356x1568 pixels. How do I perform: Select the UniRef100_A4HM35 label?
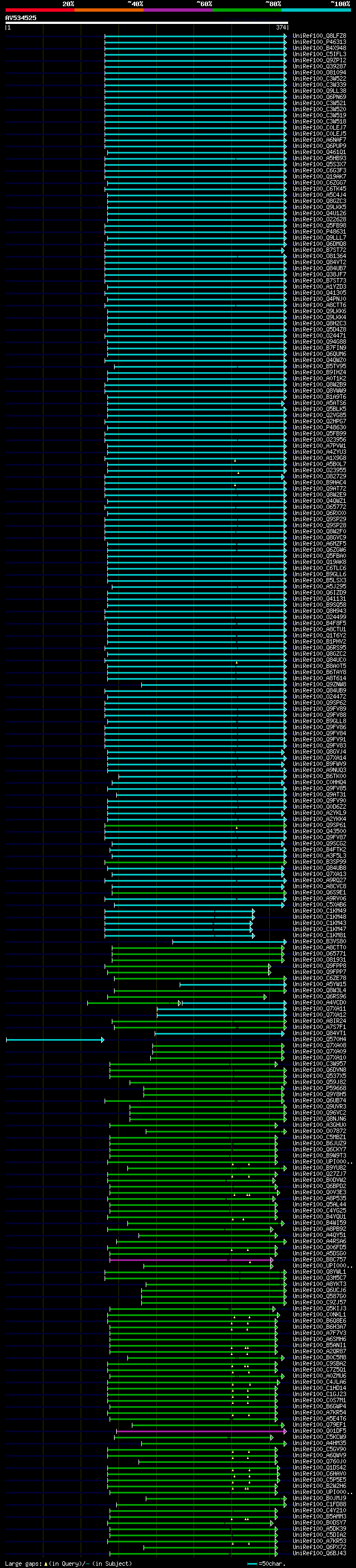tap(319, 1443)
